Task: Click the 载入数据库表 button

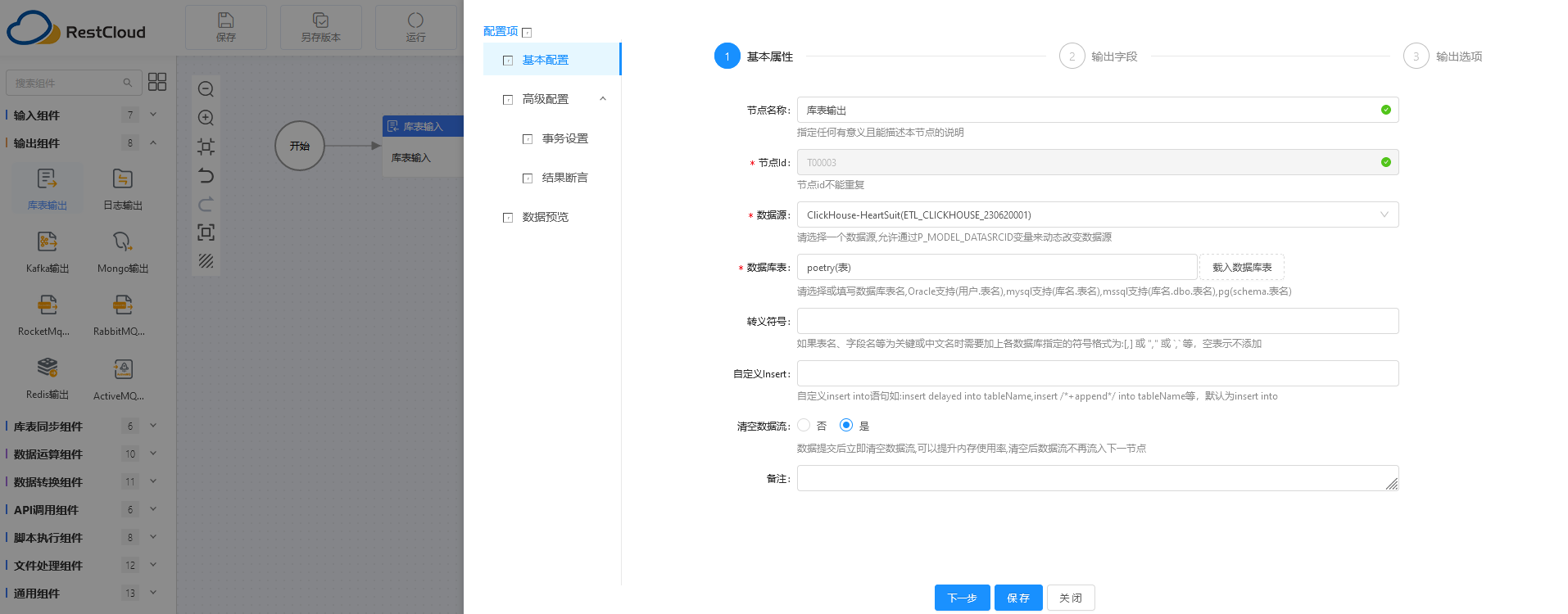Action: click(1242, 267)
